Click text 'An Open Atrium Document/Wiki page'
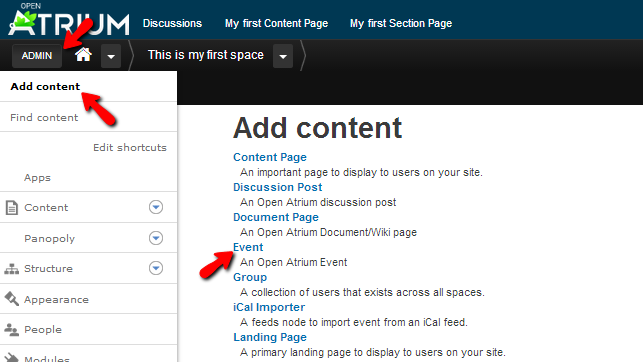 pyautogui.click(x=328, y=232)
